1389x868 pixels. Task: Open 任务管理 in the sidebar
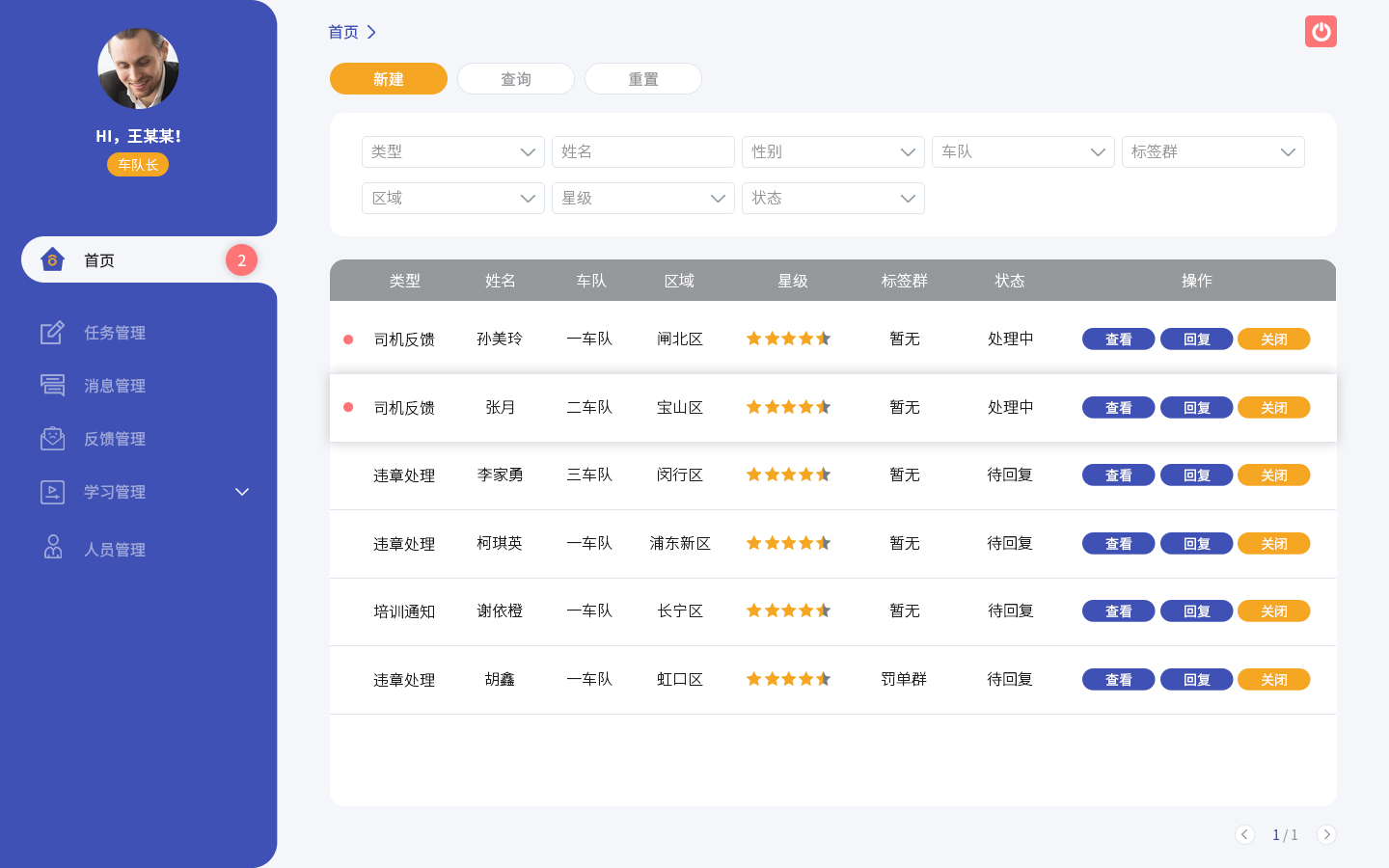(115, 333)
